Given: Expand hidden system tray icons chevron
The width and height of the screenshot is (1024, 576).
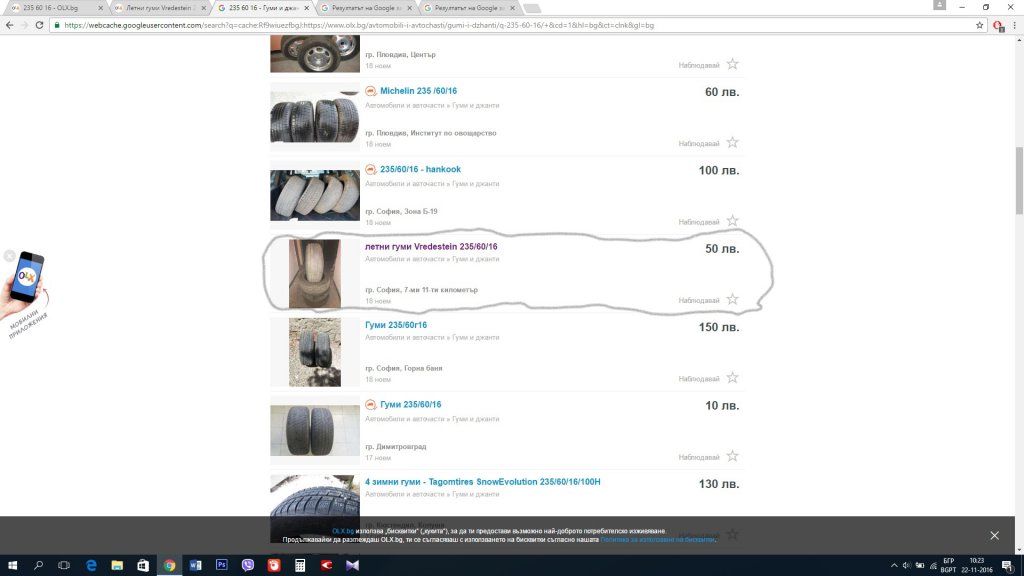Looking at the screenshot, I should (893, 566).
